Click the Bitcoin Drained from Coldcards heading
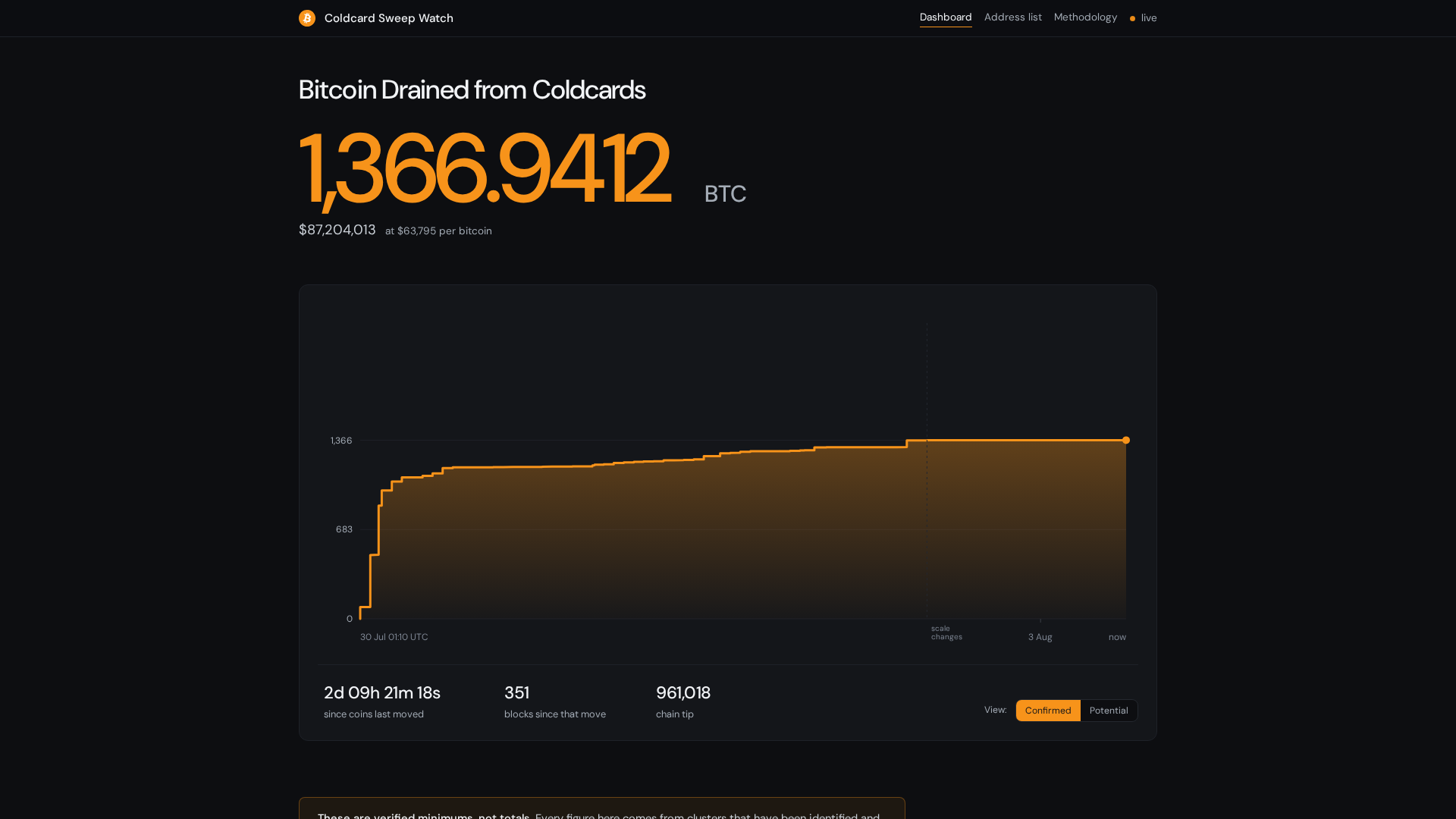The height and width of the screenshot is (819, 1456). [x=472, y=90]
